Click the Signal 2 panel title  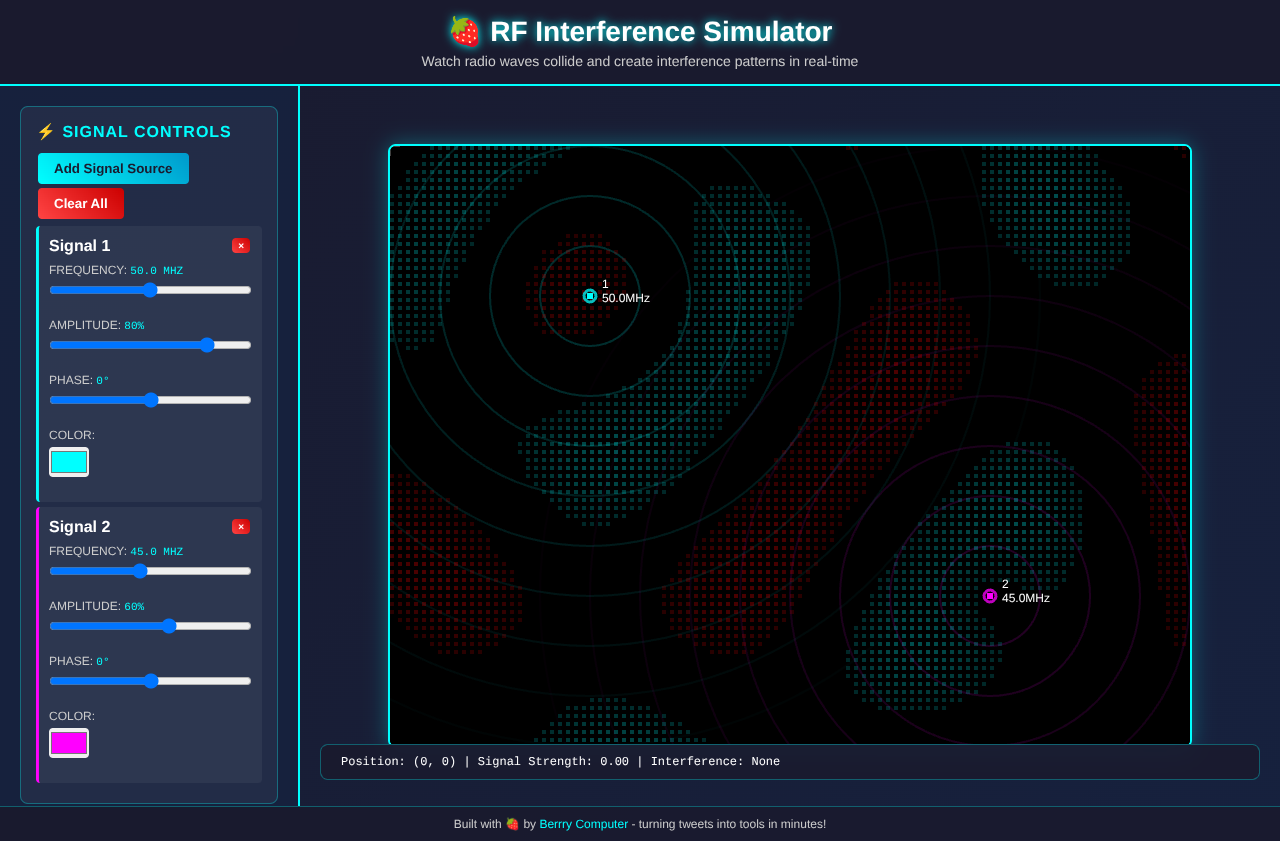pos(80,527)
